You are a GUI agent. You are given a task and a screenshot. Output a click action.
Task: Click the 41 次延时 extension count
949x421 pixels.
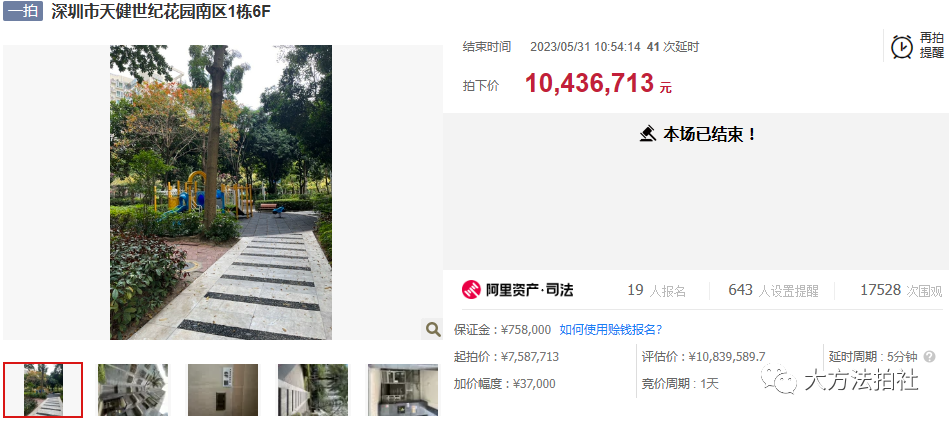pyautogui.click(x=673, y=47)
